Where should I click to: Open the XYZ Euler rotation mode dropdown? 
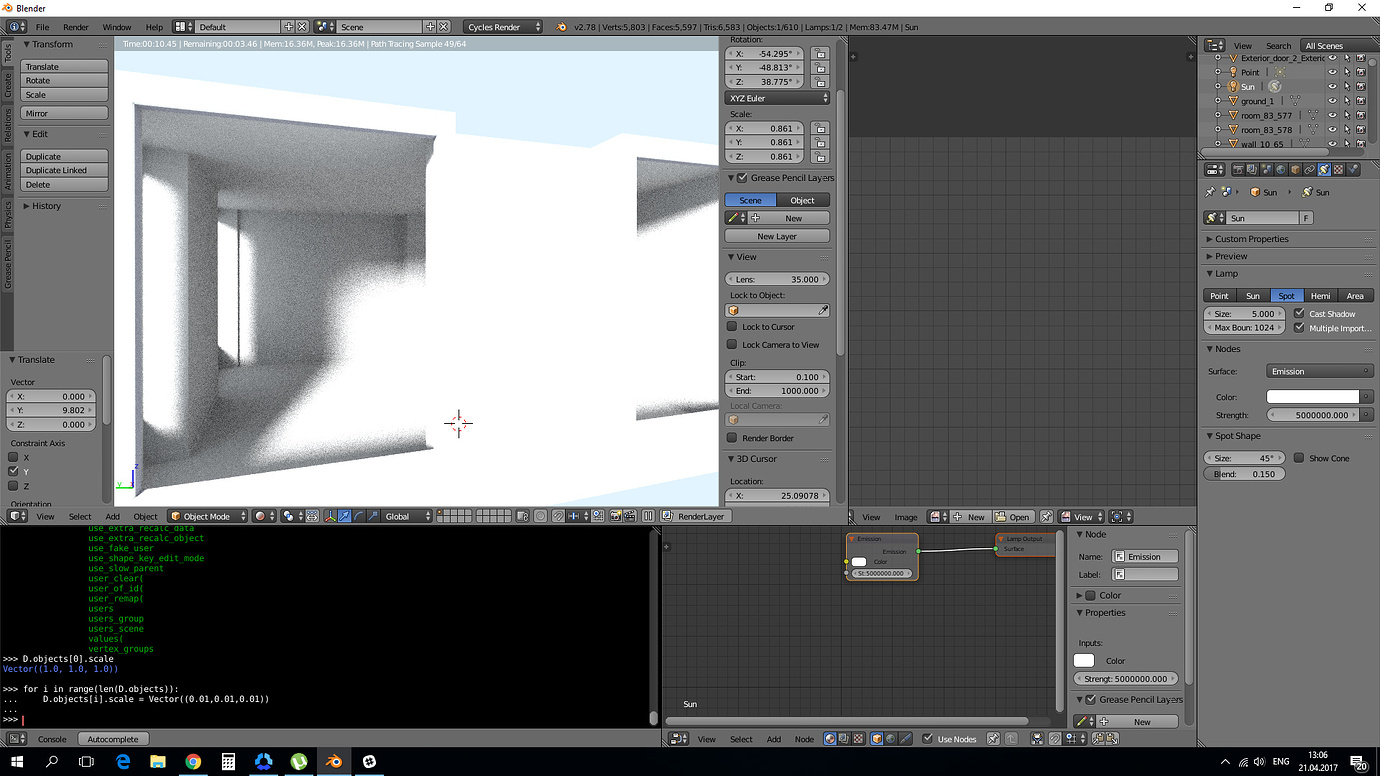click(777, 98)
